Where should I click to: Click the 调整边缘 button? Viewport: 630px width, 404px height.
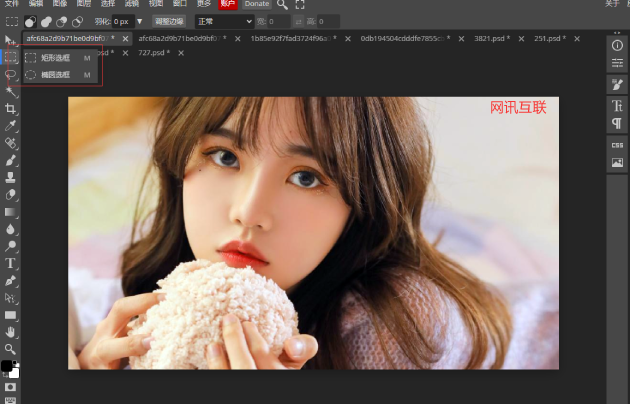point(169,21)
